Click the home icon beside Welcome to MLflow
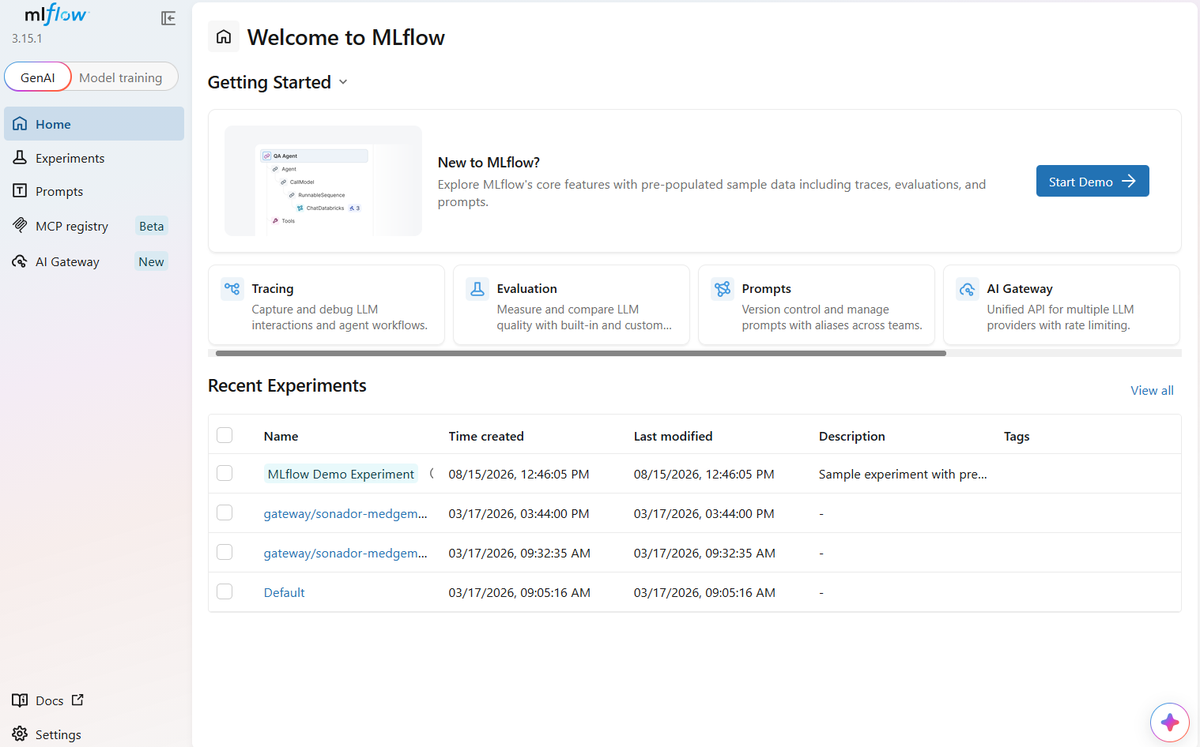The width and height of the screenshot is (1200, 747). (224, 37)
